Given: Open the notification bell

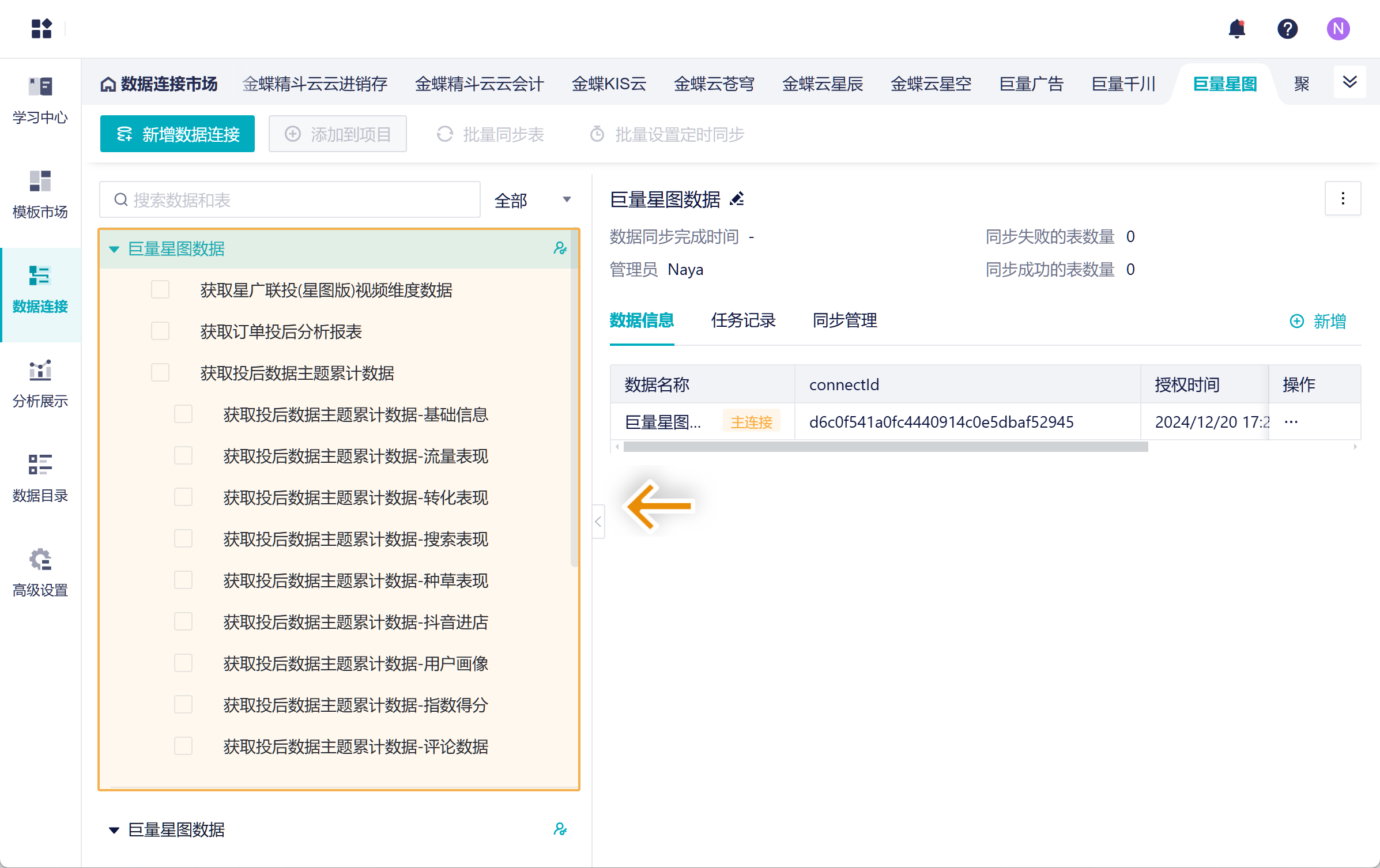Looking at the screenshot, I should 1236,28.
